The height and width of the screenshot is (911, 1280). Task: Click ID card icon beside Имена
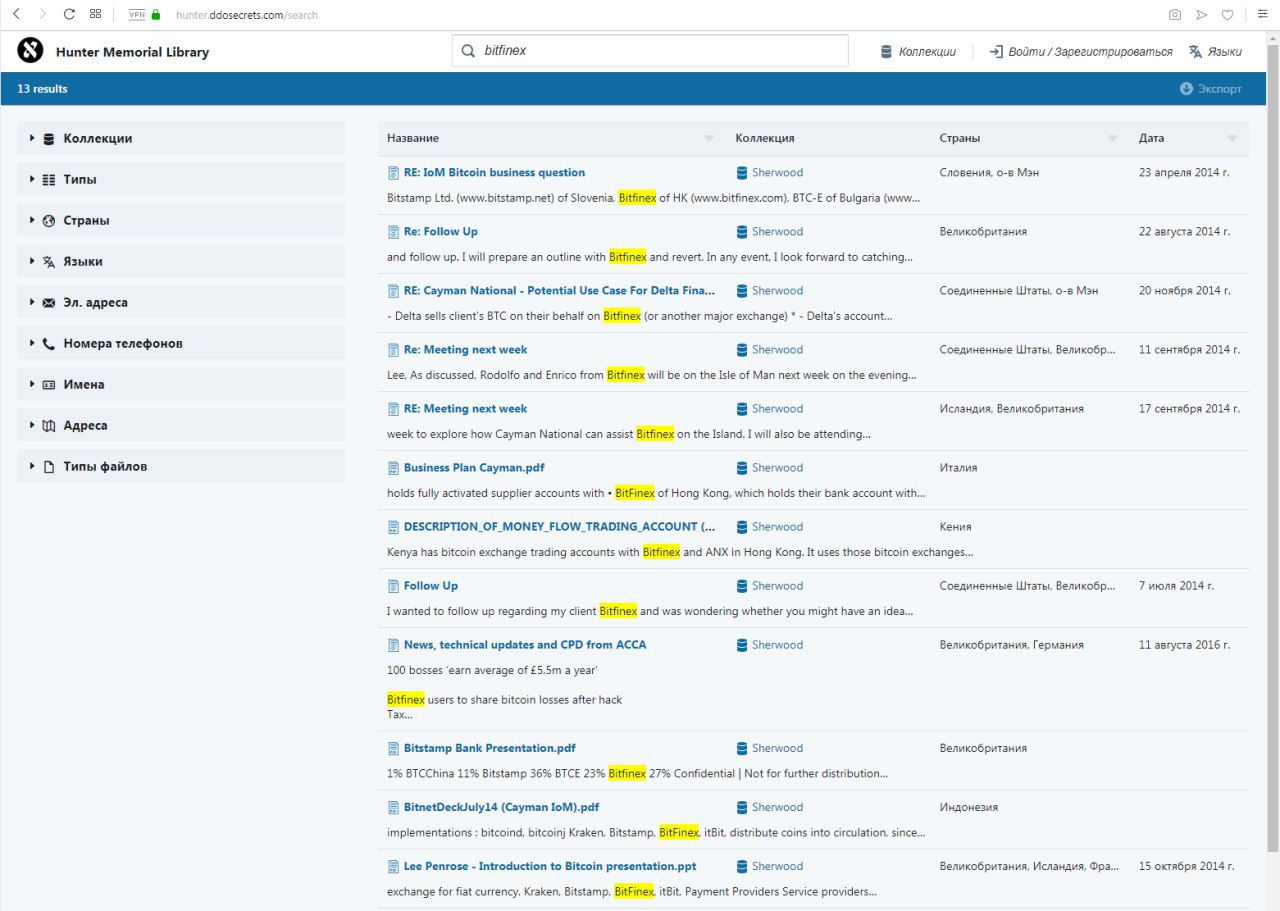point(49,385)
